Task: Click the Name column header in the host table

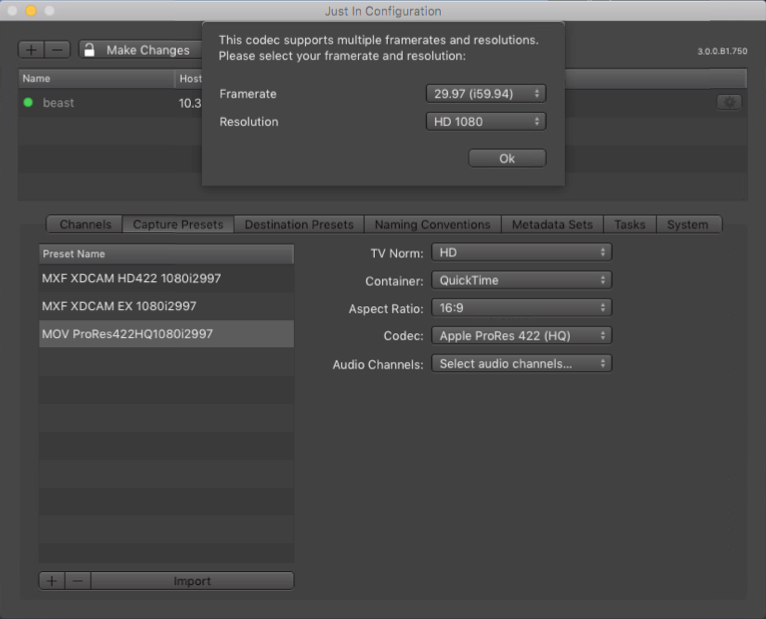Action: tap(96, 79)
